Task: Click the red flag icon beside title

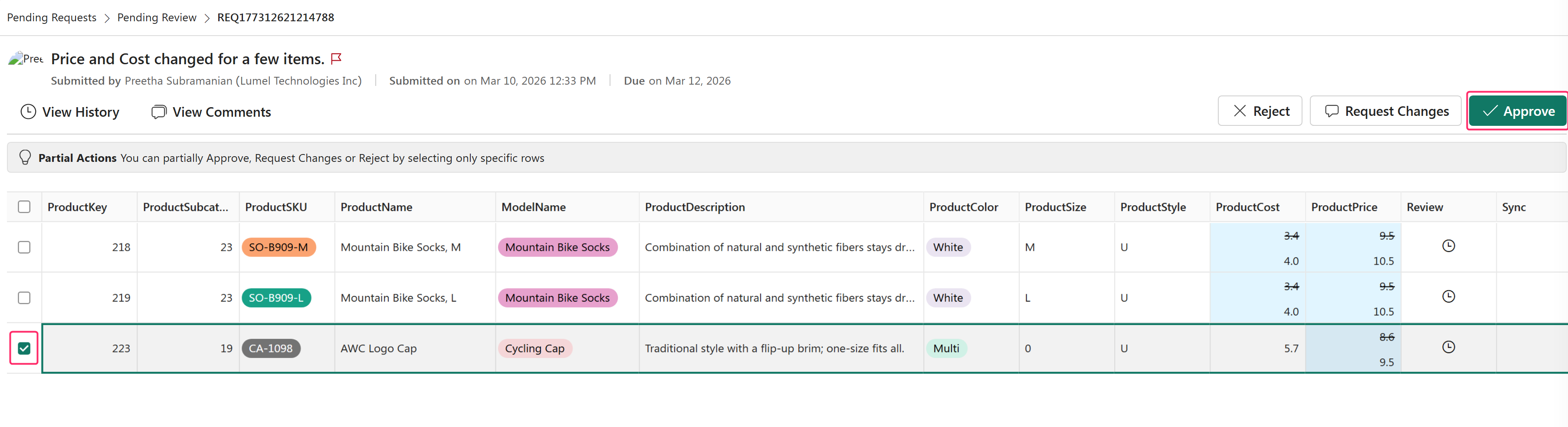Action: [x=336, y=59]
